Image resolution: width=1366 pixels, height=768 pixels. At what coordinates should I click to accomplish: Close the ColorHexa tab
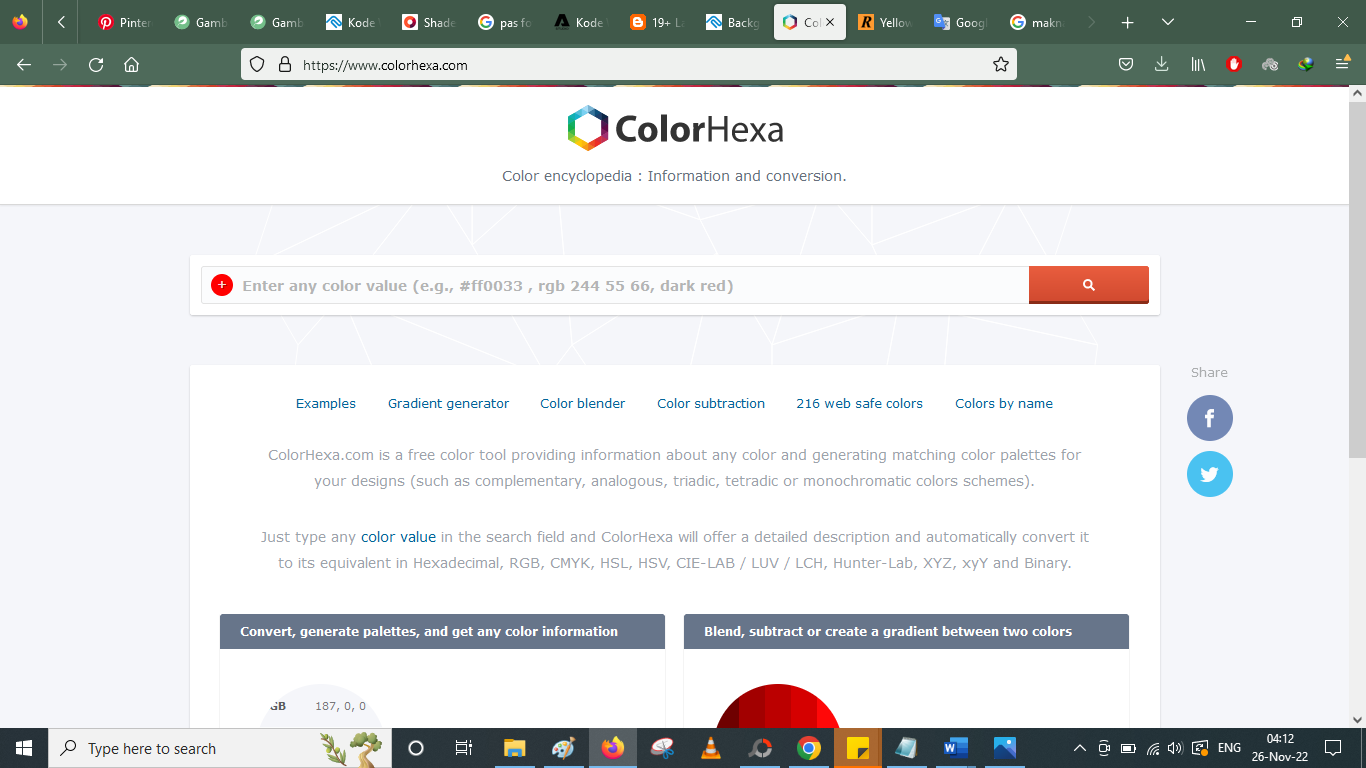click(829, 22)
